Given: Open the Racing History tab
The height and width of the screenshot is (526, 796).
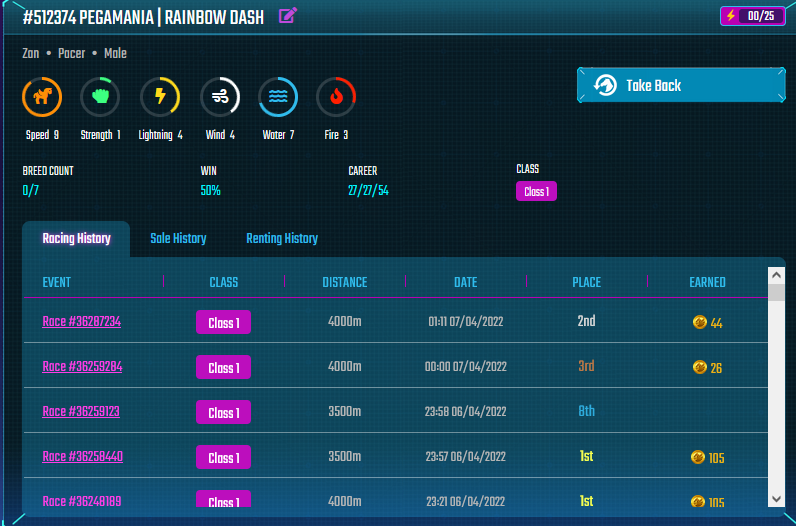Looking at the screenshot, I should point(76,239).
